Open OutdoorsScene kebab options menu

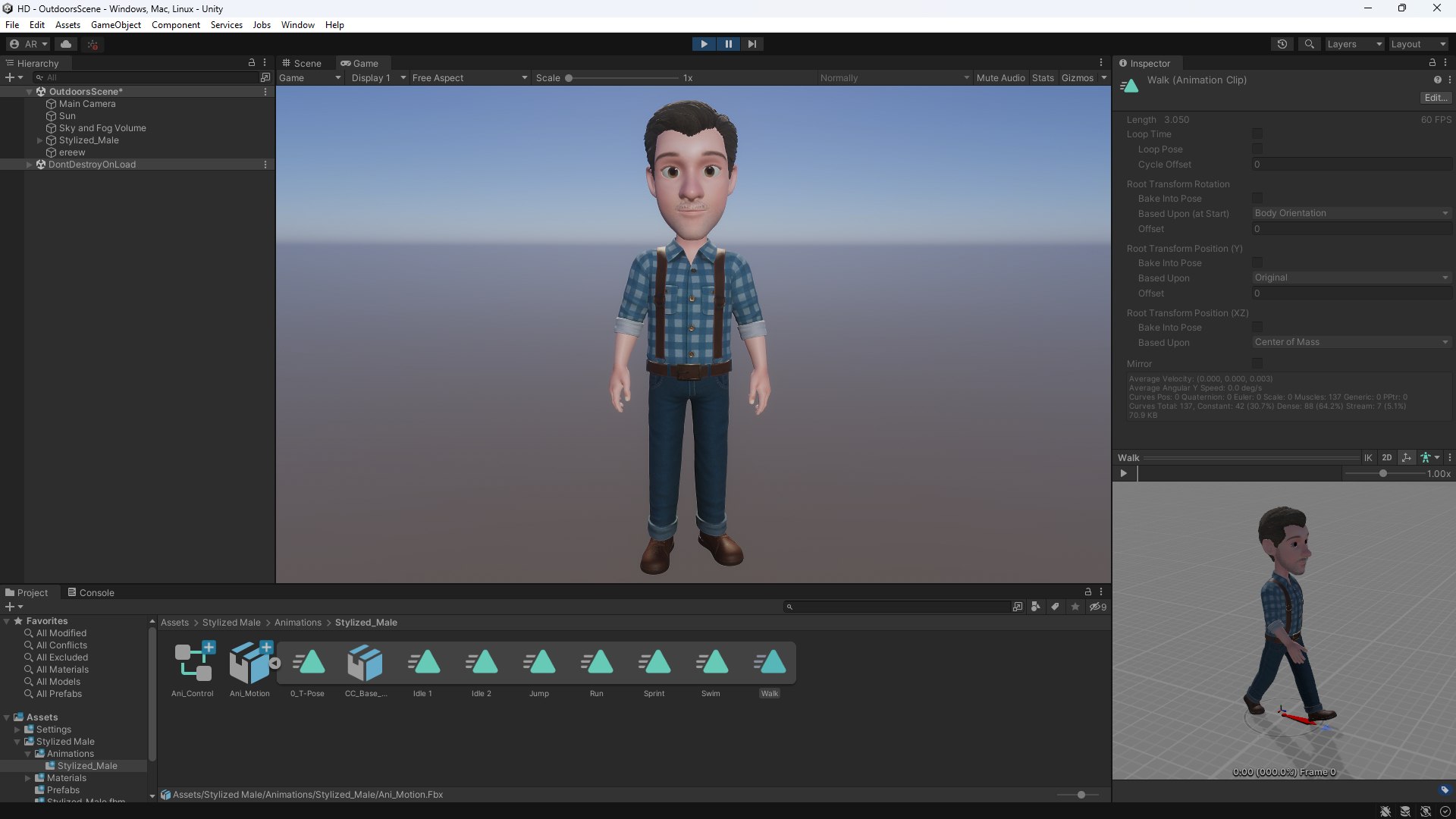click(265, 92)
